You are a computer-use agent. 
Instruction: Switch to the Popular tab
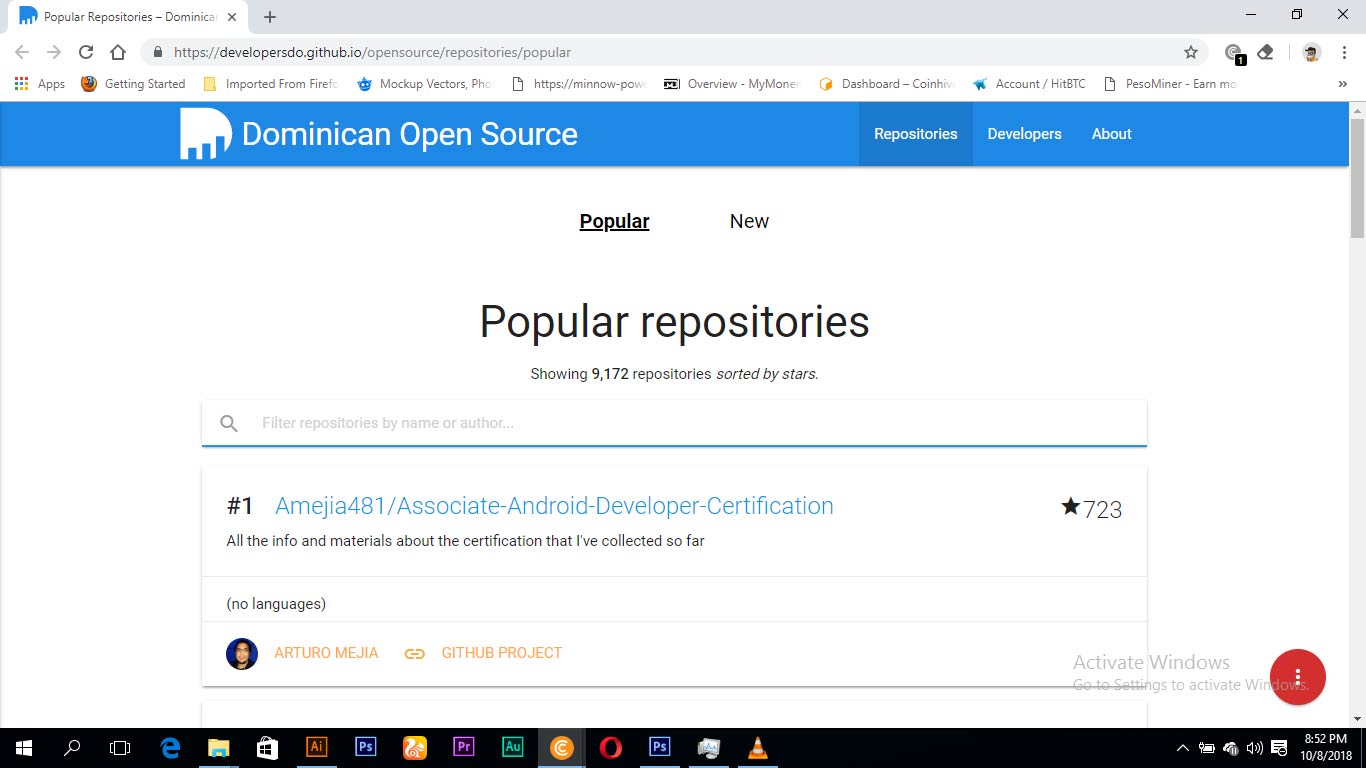[x=615, y=221]
